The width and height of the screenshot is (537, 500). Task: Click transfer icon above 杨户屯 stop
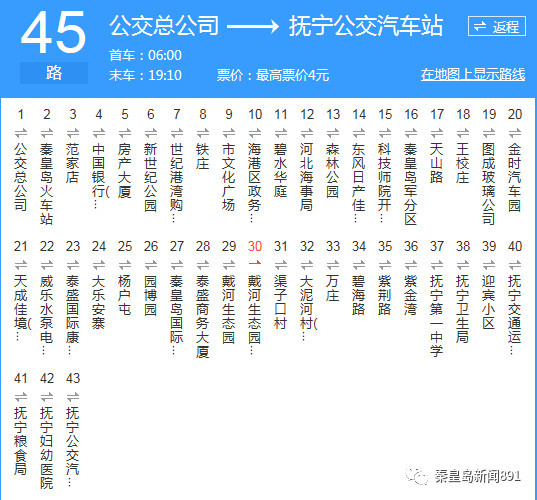click(x=125, y=265)
